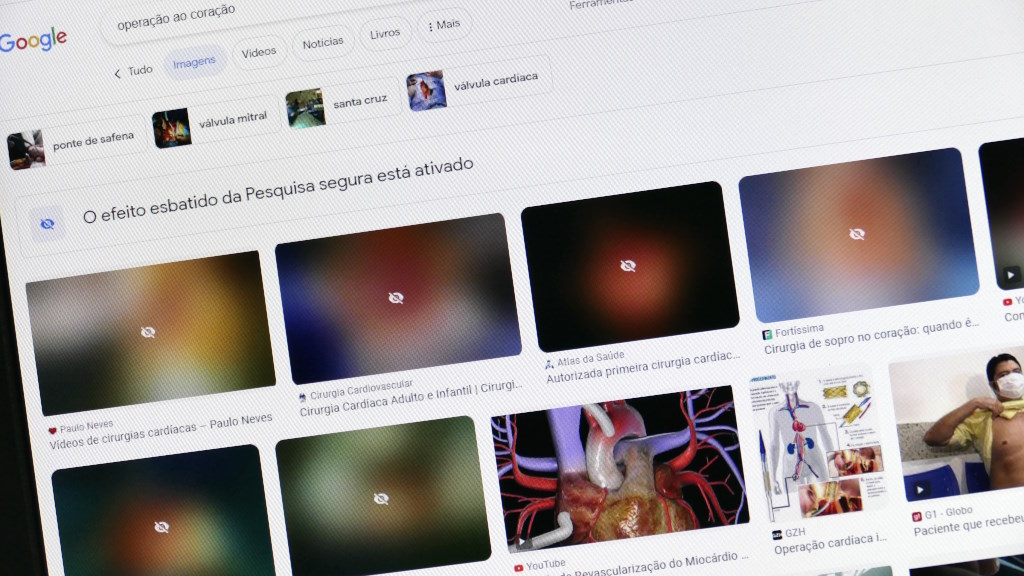Unhide green blurred image in second row
Screen dimensions: 1024x576
[x=381, y=499]
